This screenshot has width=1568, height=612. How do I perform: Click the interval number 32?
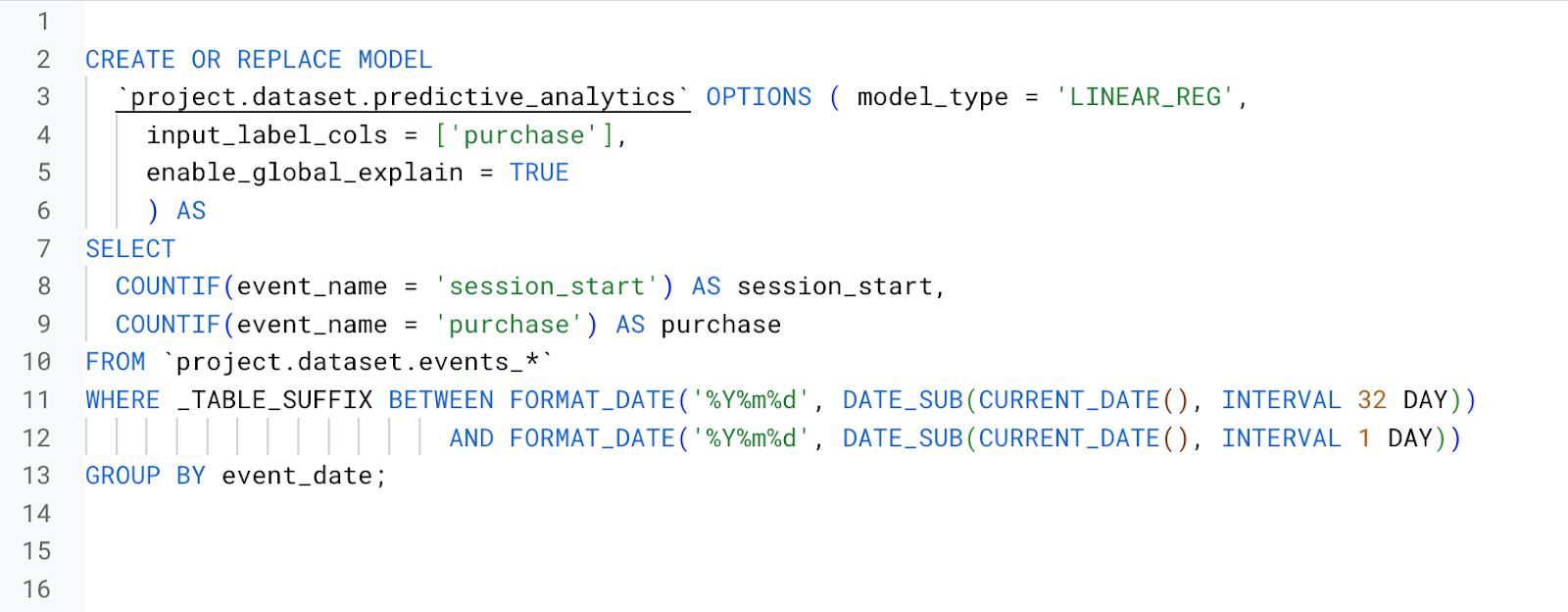[1372, 400]
